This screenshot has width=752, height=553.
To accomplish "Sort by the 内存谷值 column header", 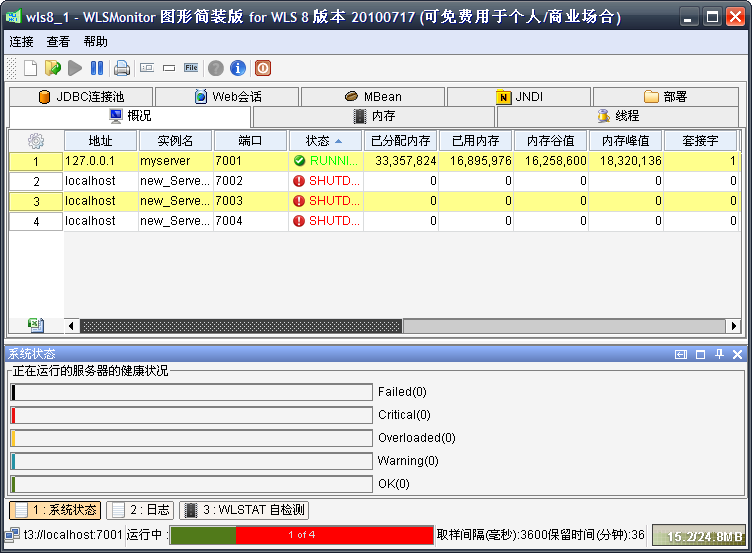I will [550, 141].
